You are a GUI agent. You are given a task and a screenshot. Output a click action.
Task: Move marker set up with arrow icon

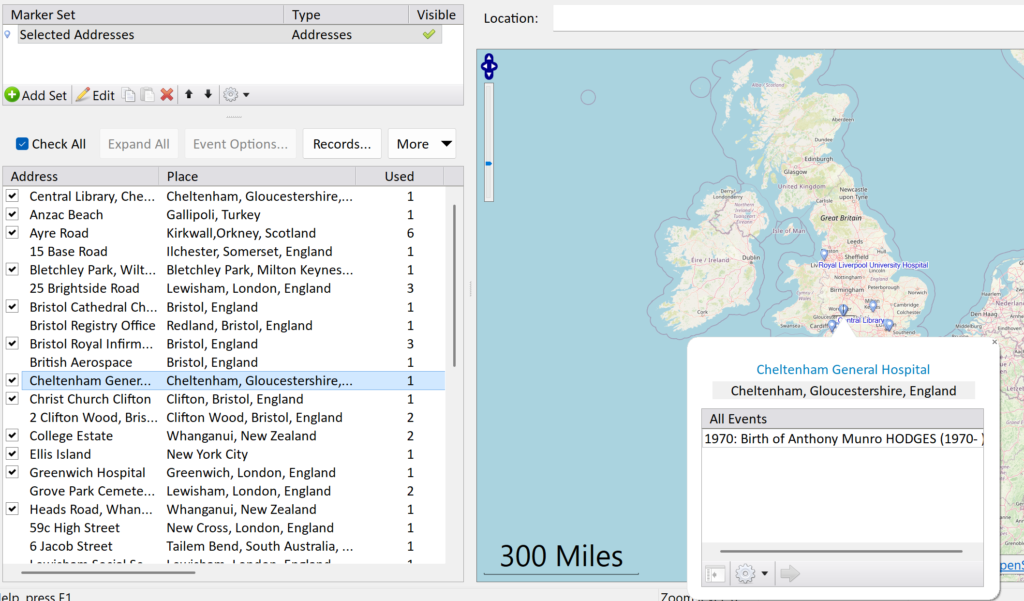pyautogui.click(x=189, y=94)
